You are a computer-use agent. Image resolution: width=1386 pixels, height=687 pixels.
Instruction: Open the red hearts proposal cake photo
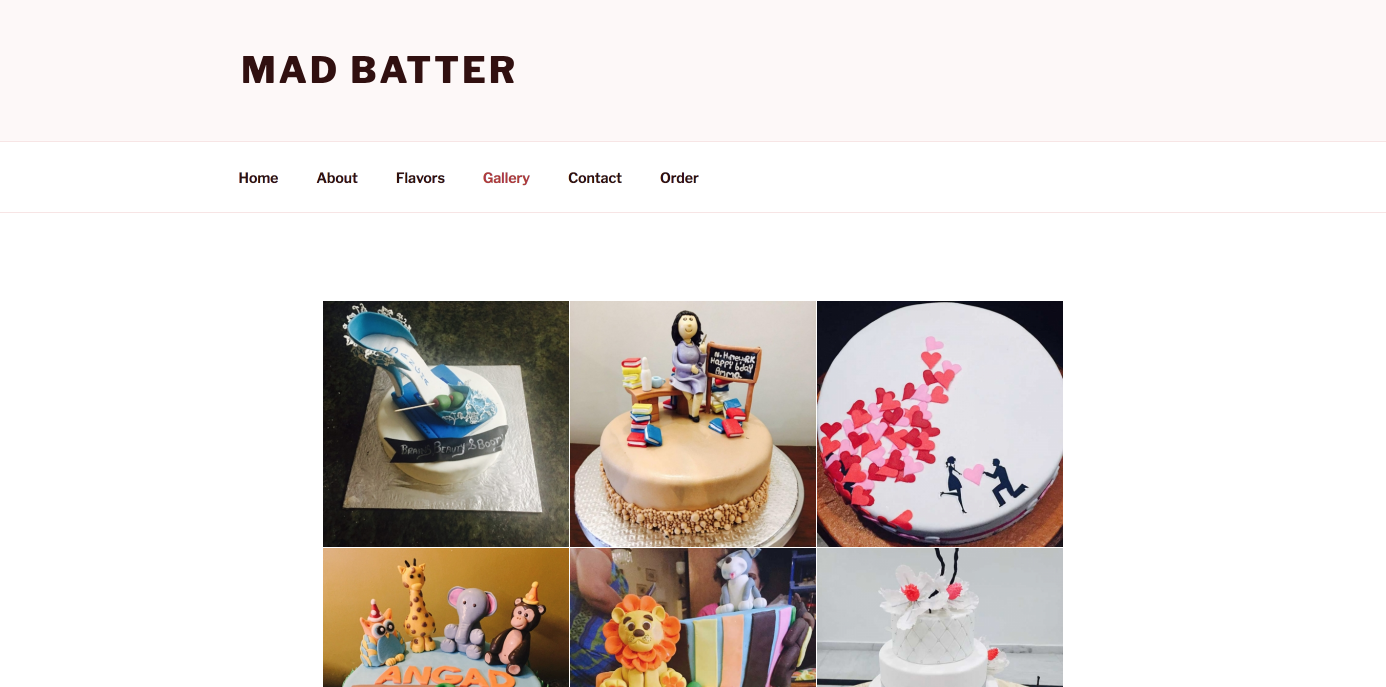coord(940,424)
